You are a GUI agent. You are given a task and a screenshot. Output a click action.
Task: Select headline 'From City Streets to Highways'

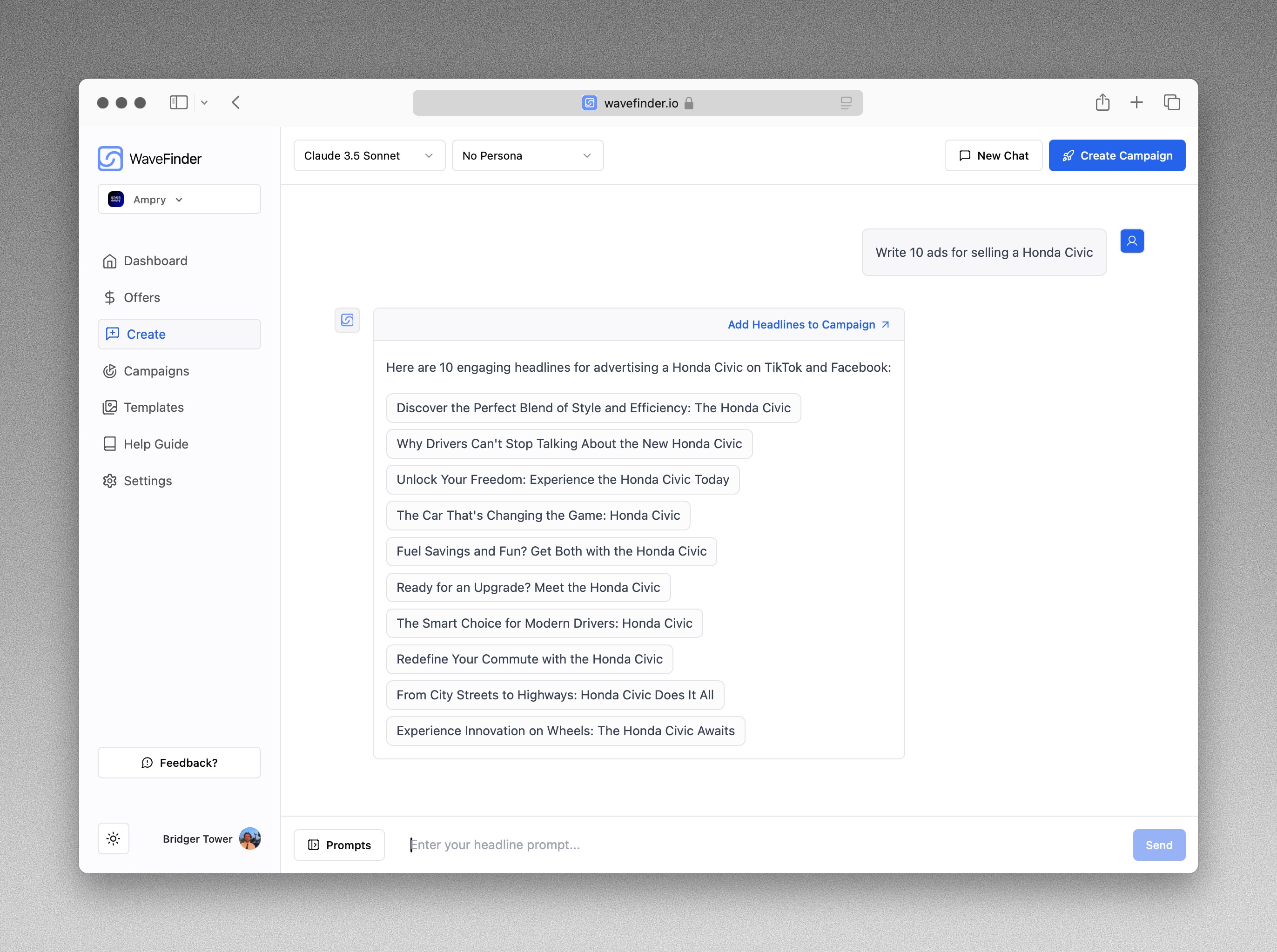pyautogui.click(x=554, y=695)
